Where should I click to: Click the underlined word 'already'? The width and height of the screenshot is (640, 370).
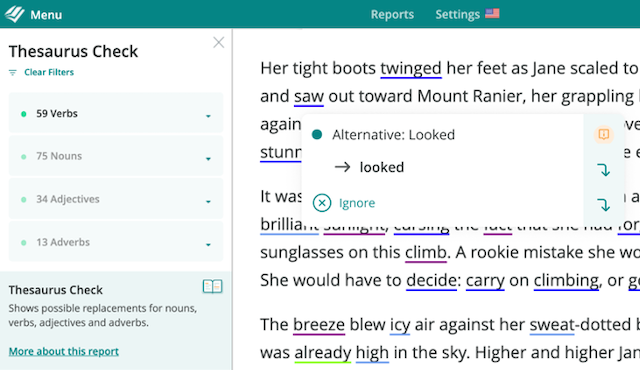point(322,353)
